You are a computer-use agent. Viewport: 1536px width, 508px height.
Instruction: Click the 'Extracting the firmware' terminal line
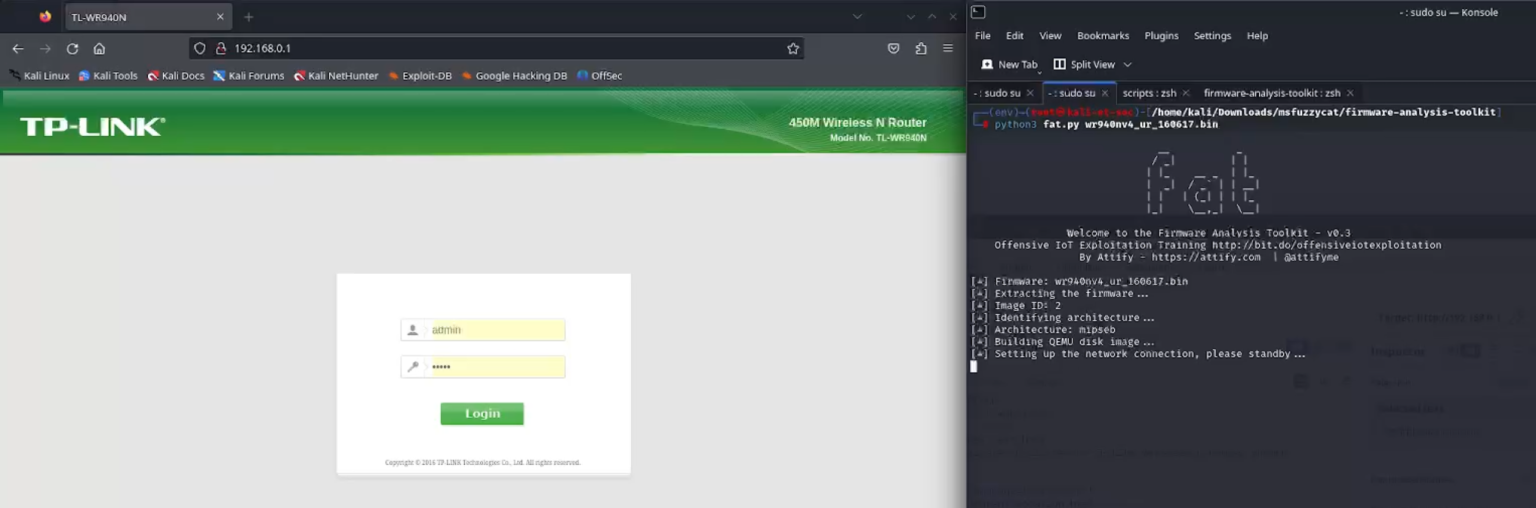click(1059, 294)
